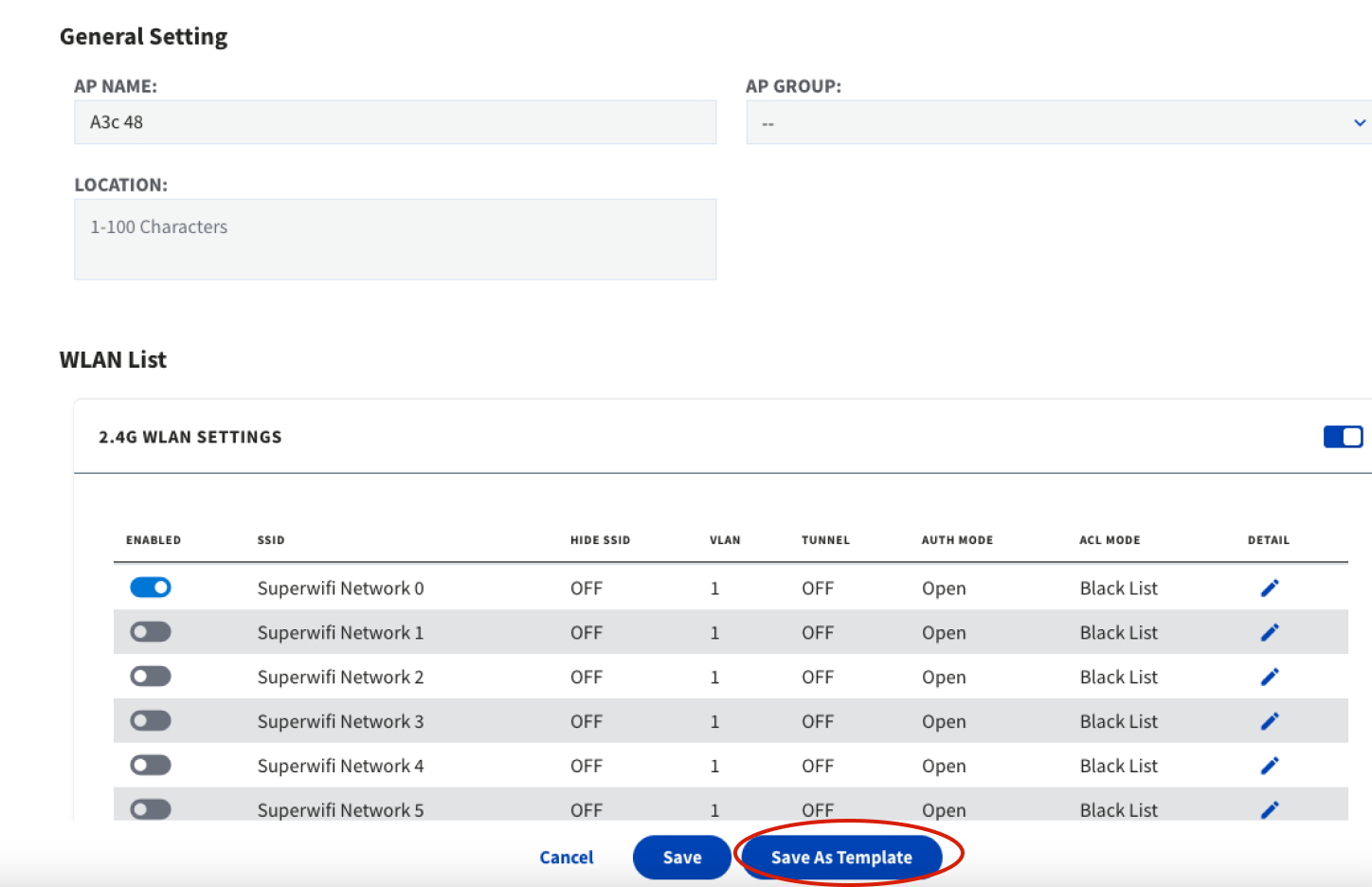This screenshot has width=1372, height=887.
Task: Enable Superwifi Network 2 toggle
Action: coord(151,677)
